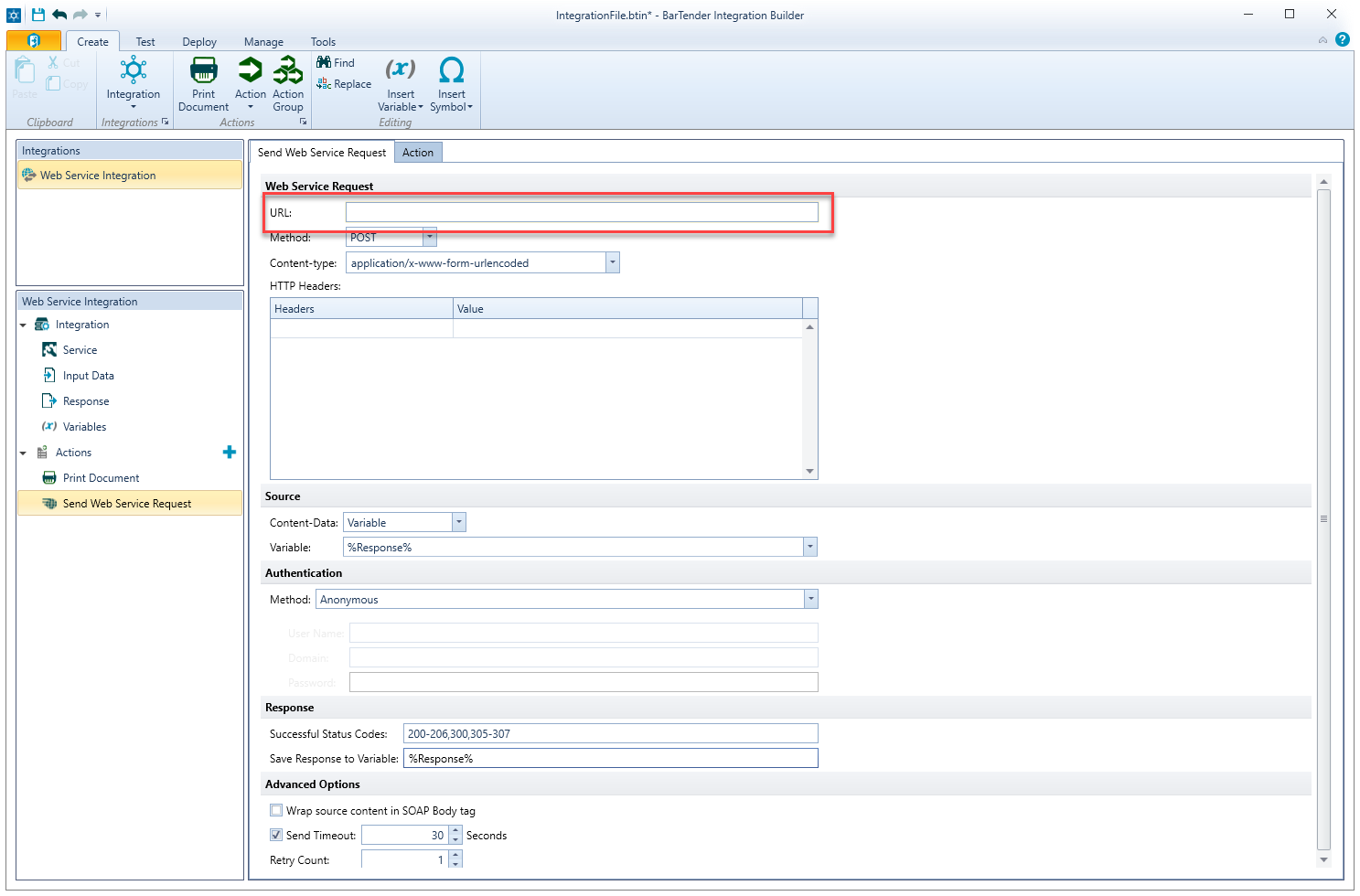Image resolution: width=1360 pixels, height=896 pixels.
Task: Click the Insert Symbol omega icon
Action: tap(452, 69)
